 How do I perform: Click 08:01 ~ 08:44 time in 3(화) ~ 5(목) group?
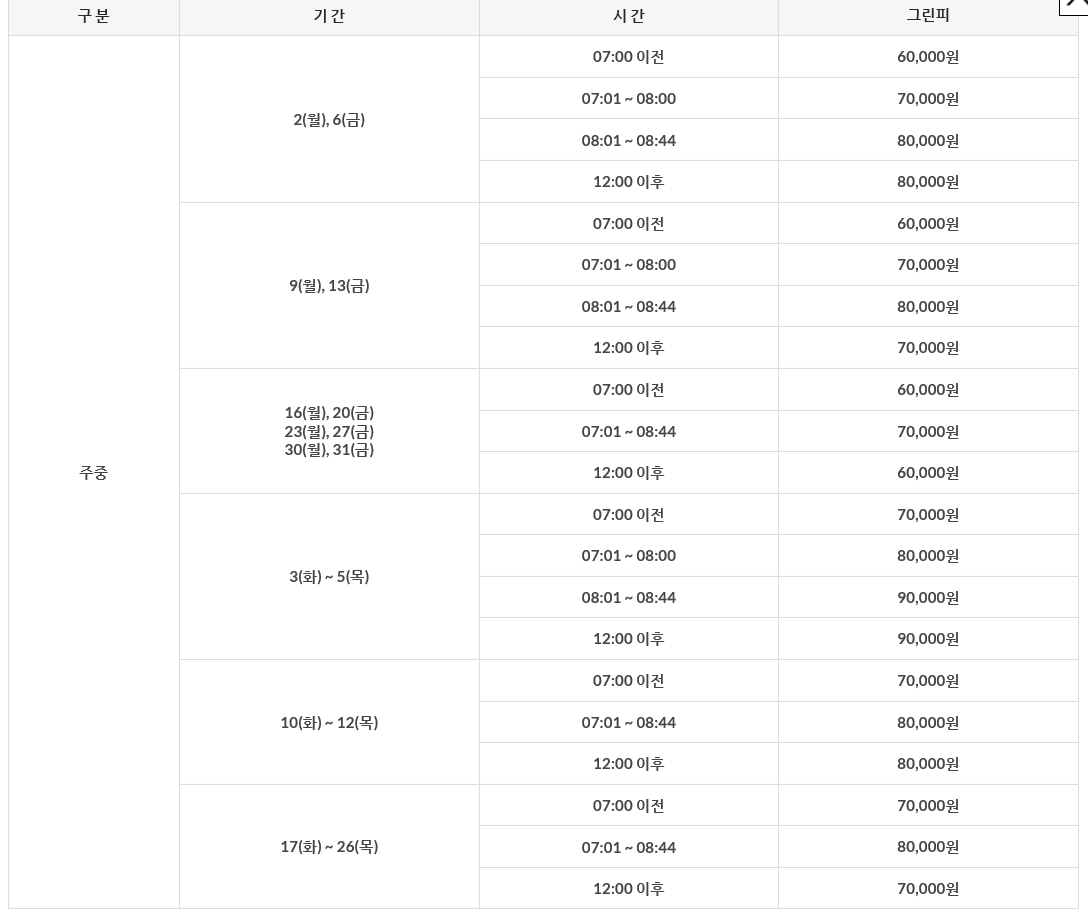628,597
